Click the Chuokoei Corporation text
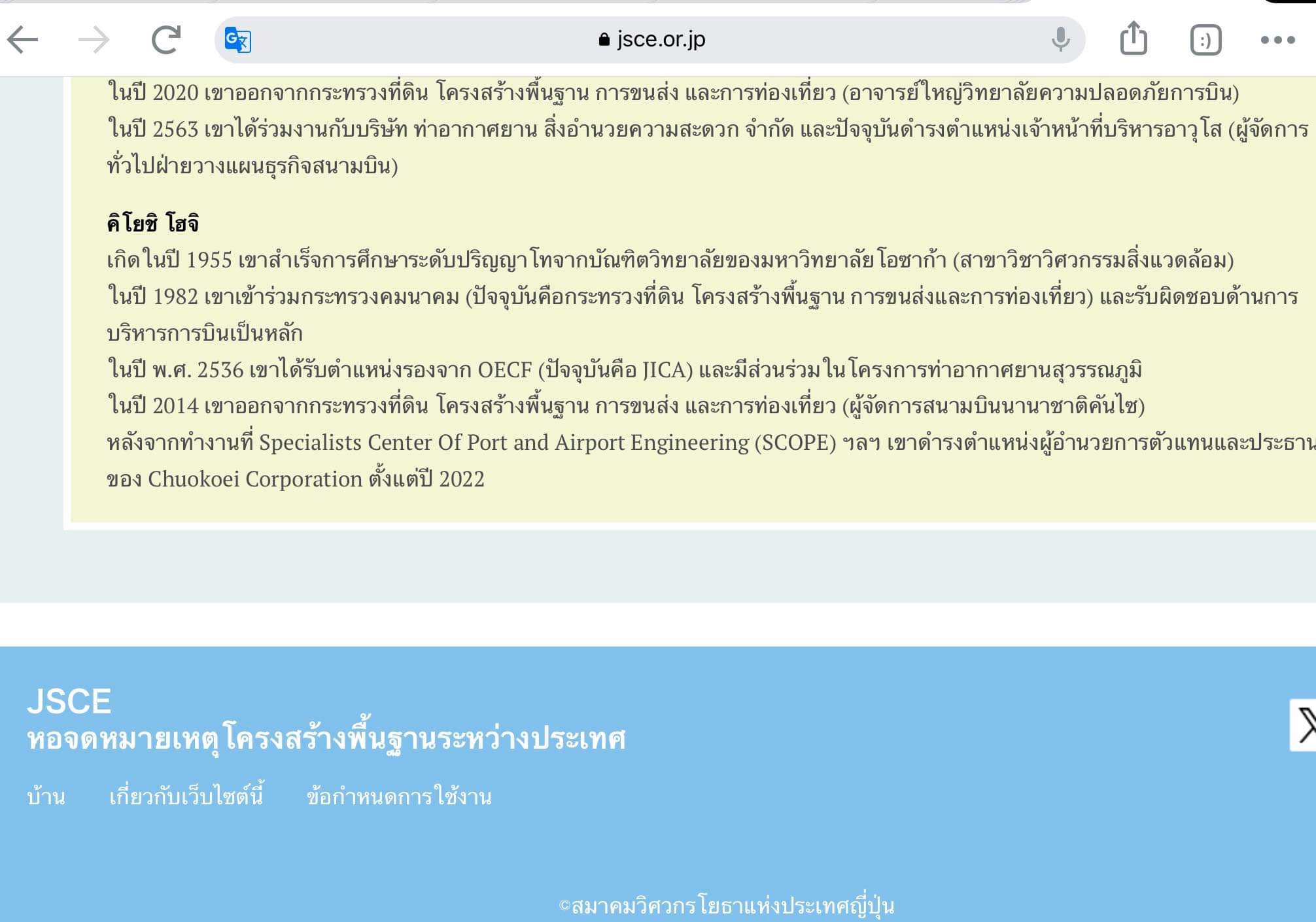Viewport: 1316px width, 922px height. coord(255,479)
